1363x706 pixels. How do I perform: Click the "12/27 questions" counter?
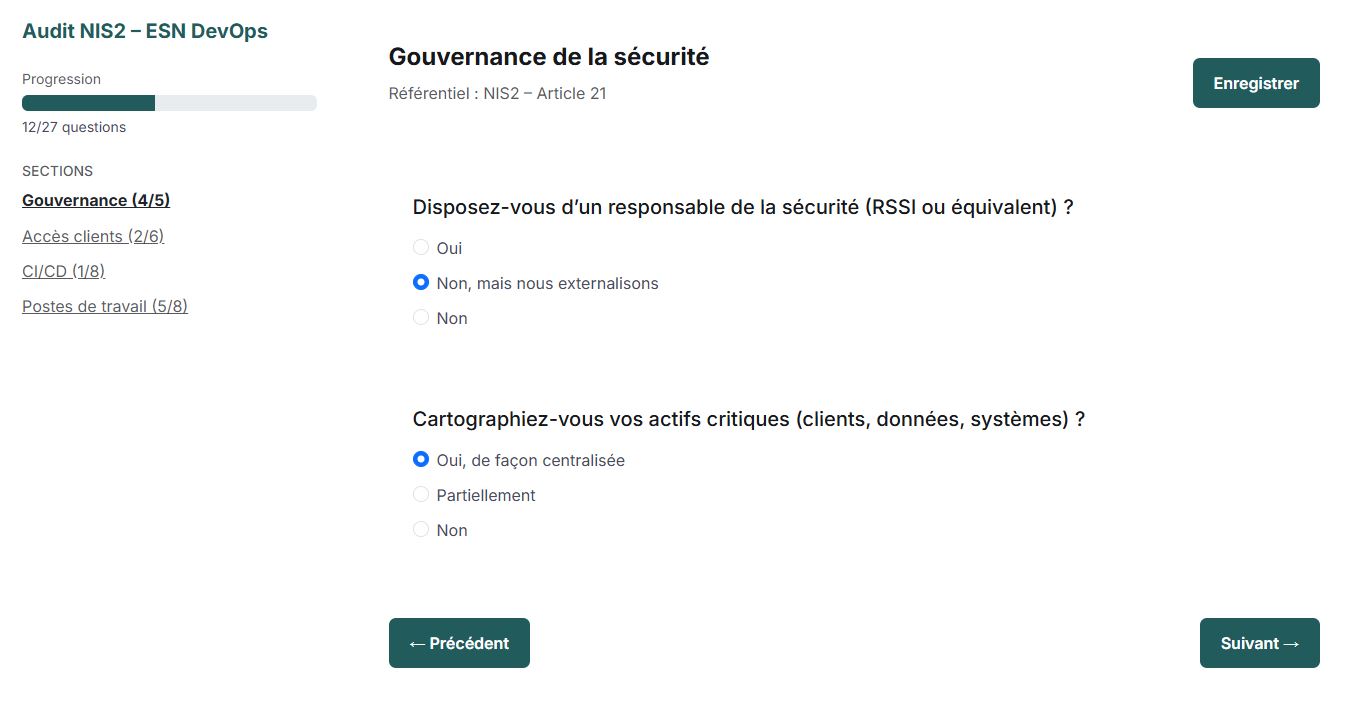point(73,127)
